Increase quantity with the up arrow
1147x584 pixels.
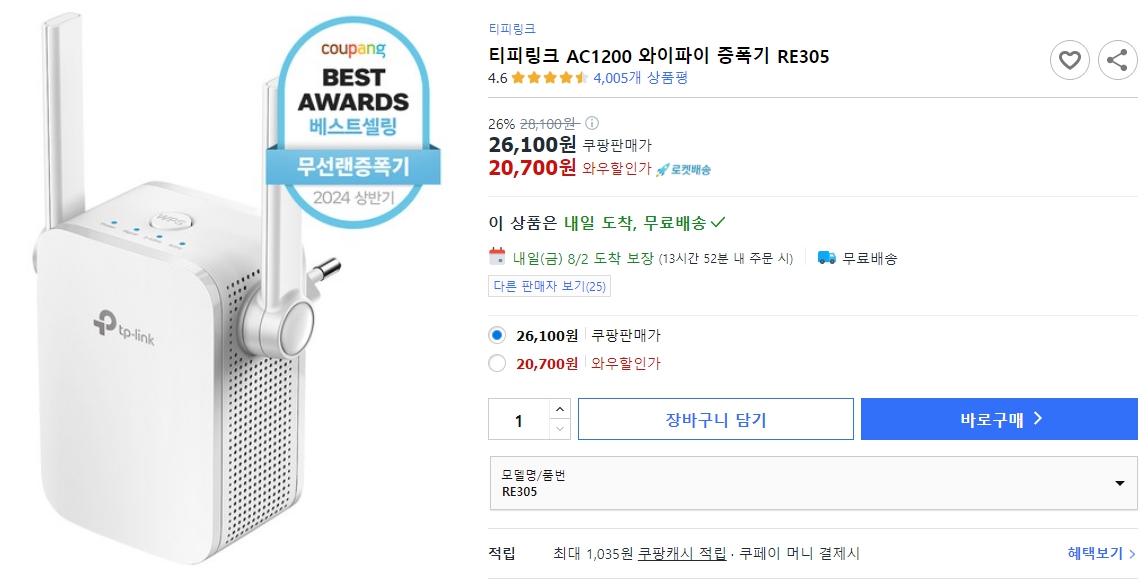[562, 408]
